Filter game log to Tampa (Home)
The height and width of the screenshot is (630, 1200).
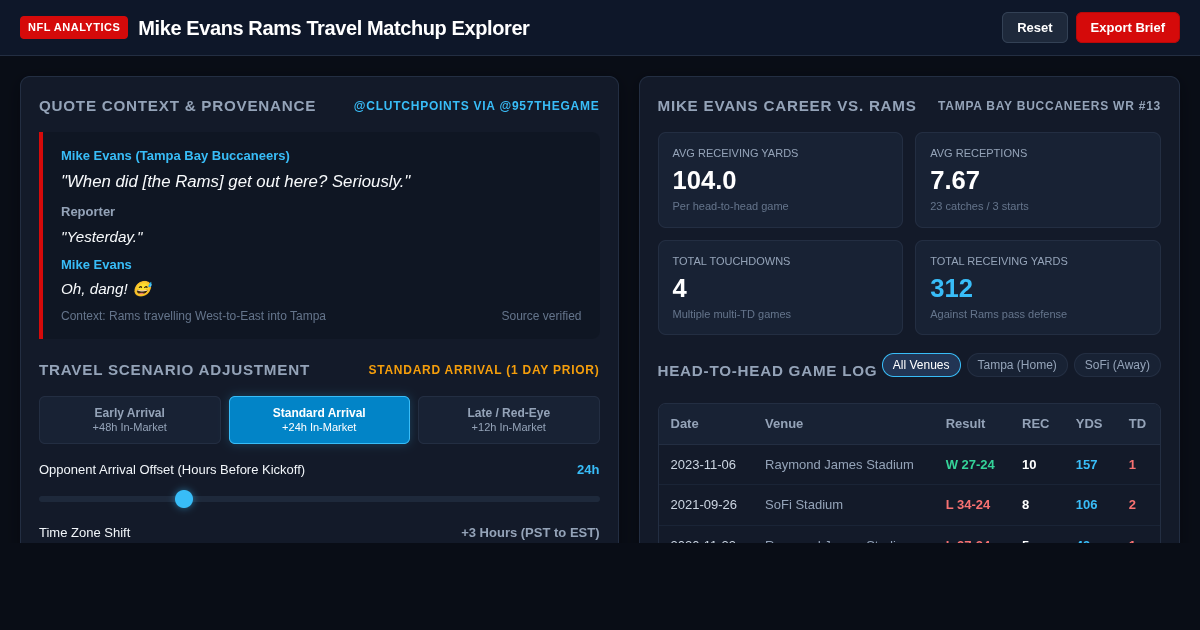click(1017, 365)
